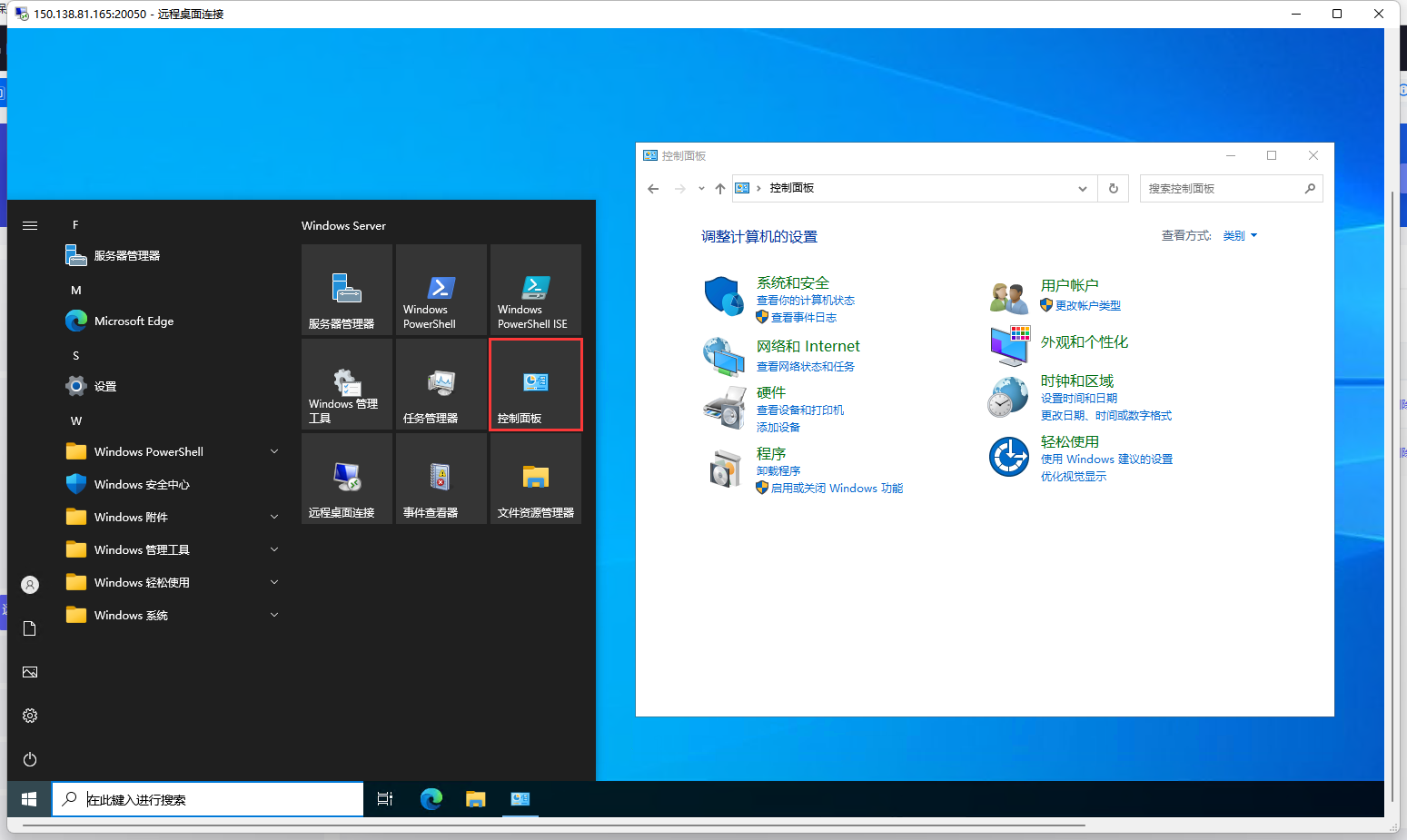
Task: Select the Control Panel taskbar button
Action: pos(520,799)
